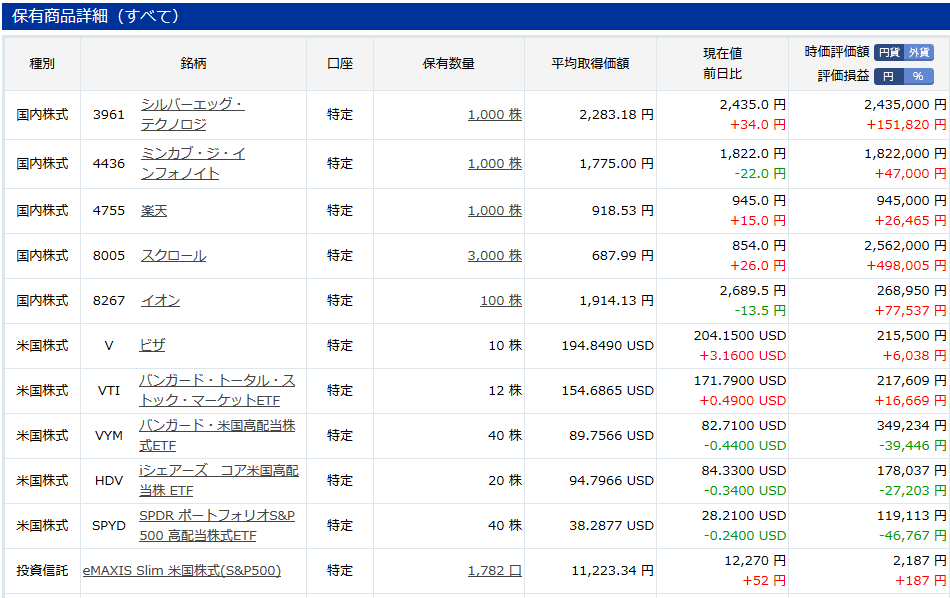Select average price 1,775.00 円
The image size is (950, 598).
617,164
